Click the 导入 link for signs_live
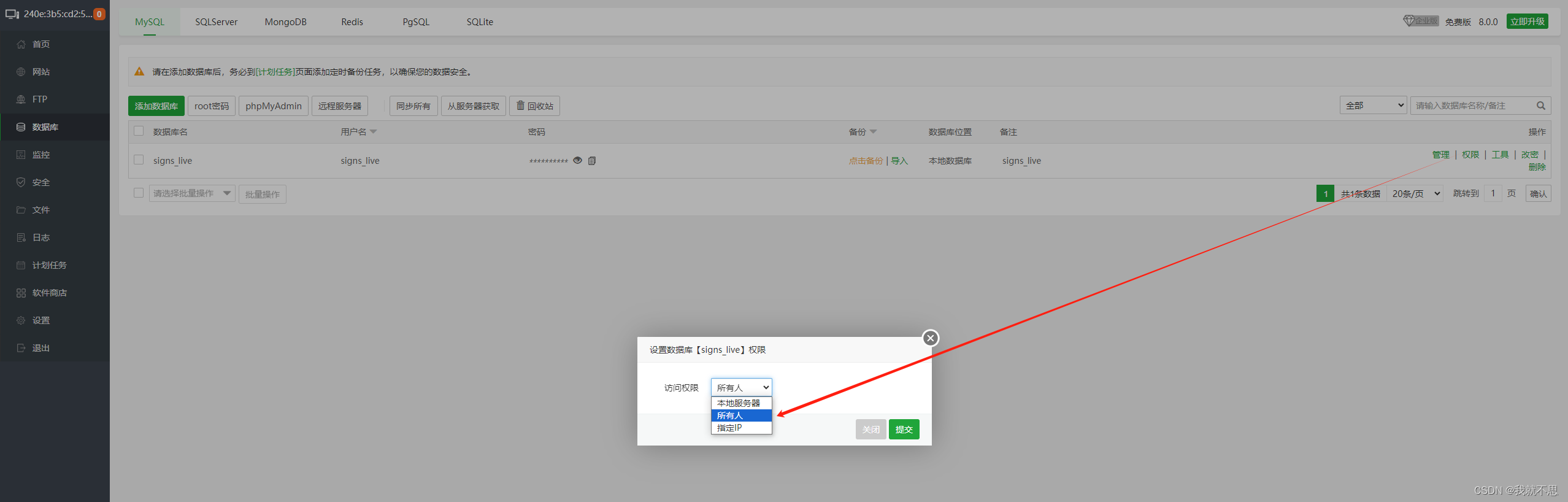Image resolution: width=1568 pixels, height=502 pixels. (x=899, y=161)
